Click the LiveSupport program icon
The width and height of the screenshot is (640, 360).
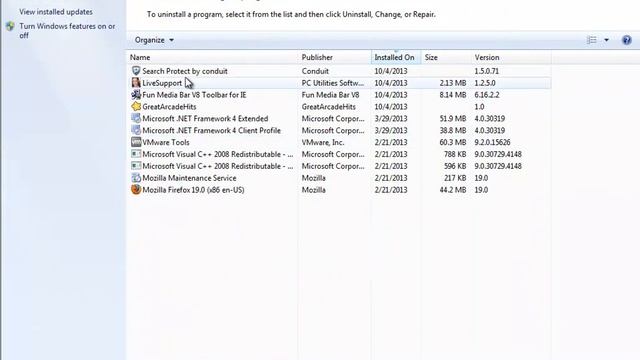tap(136, 83)
